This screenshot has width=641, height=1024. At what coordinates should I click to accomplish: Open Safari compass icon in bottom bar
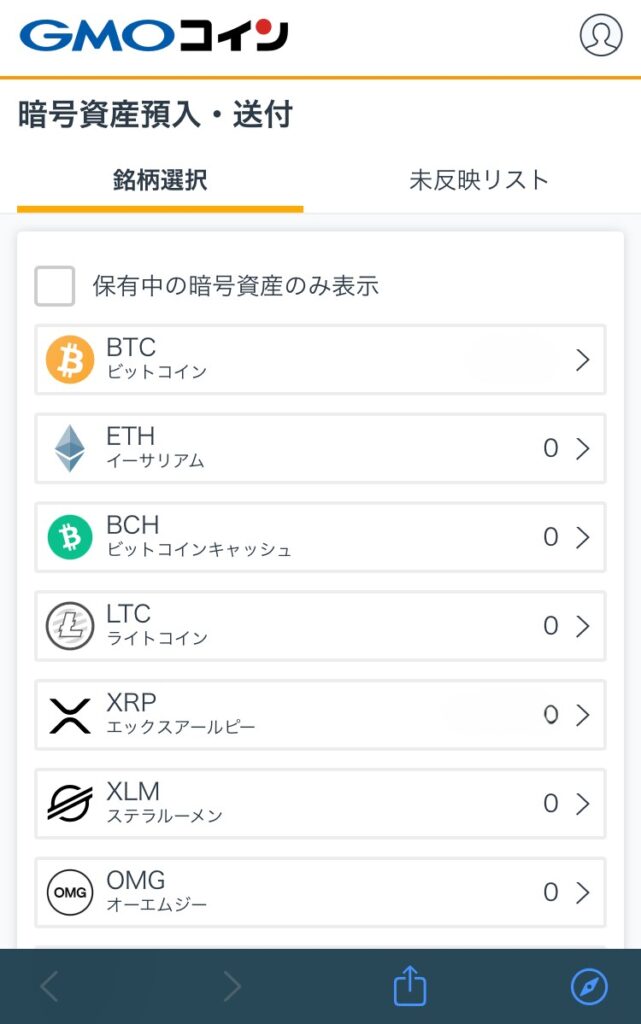pos(589,988)
